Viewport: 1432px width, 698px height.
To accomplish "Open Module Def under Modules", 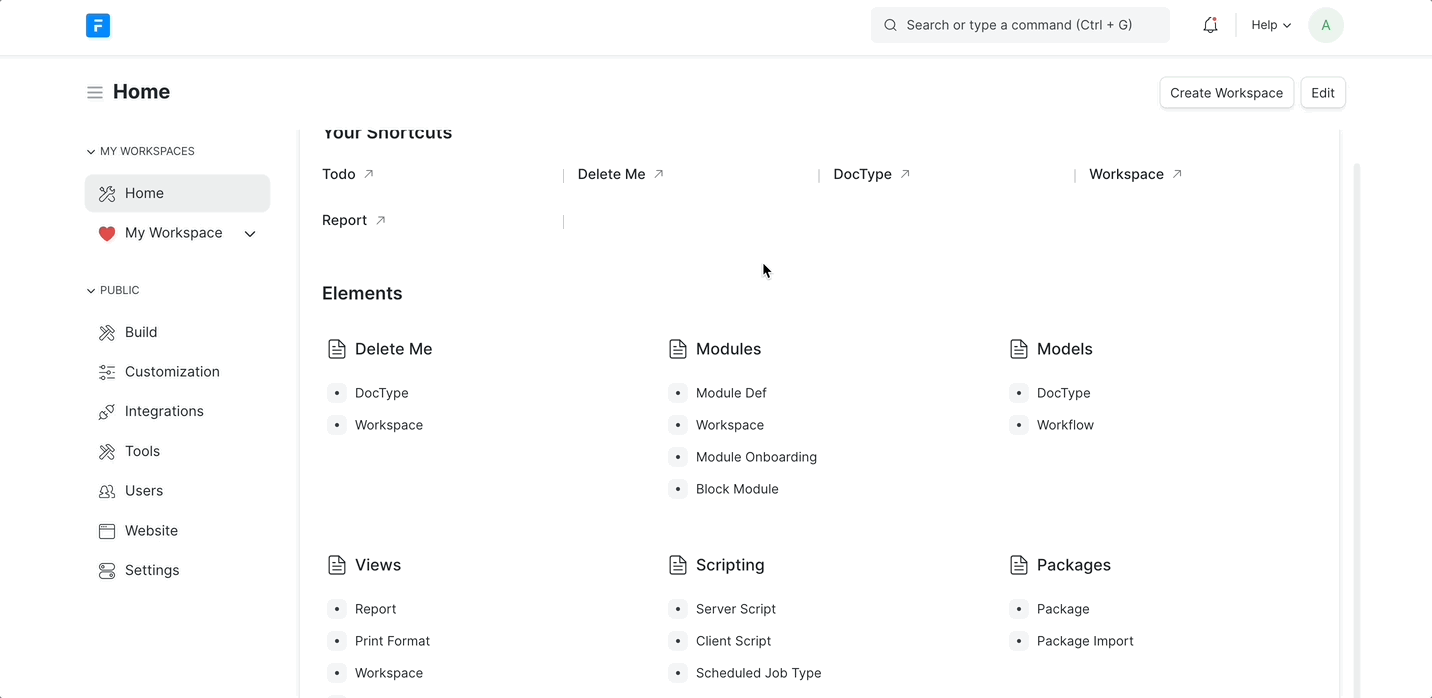I will 731,393.
